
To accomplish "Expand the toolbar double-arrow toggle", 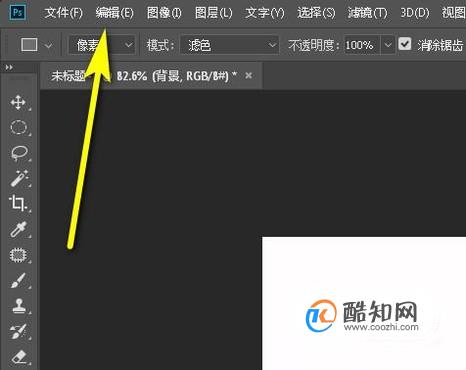I will pyautogui.click(x=9, y=67).
